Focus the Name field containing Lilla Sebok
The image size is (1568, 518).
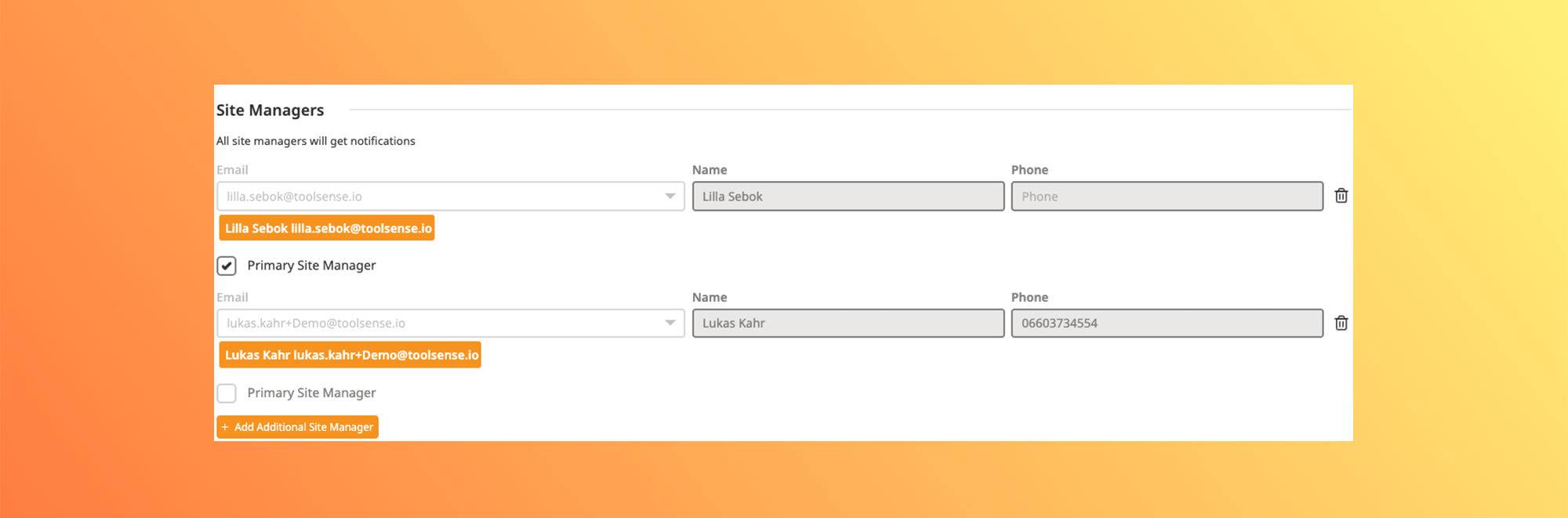848,196
